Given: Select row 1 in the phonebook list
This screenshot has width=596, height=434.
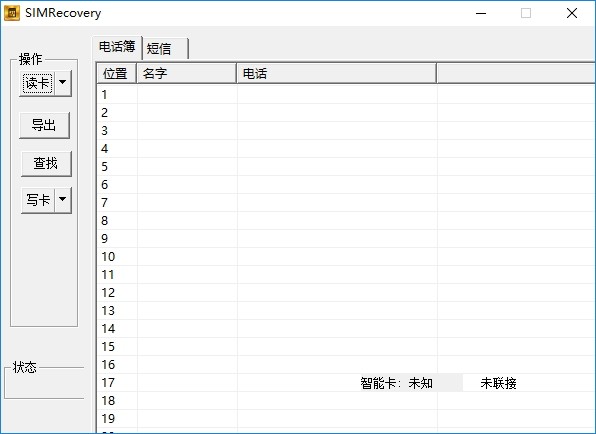Looking at the screenshot, I should [346, 95].
